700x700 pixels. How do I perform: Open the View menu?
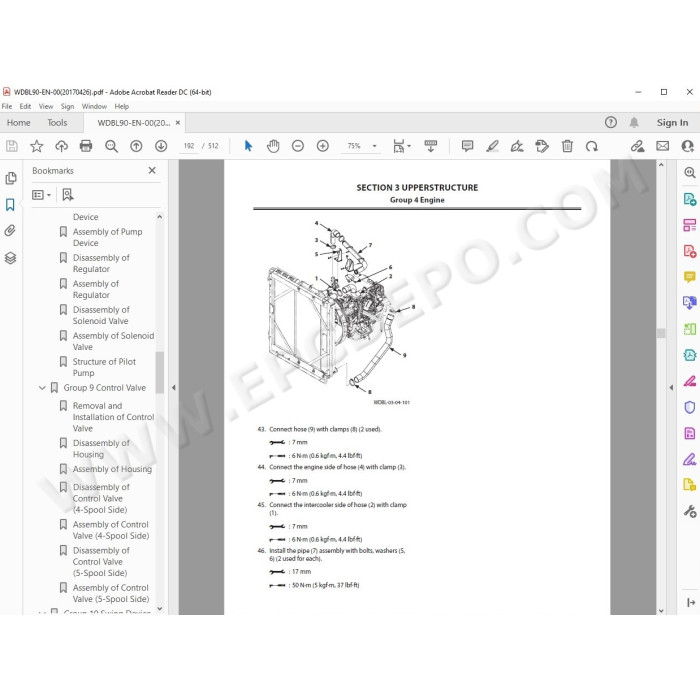(46, 106)
